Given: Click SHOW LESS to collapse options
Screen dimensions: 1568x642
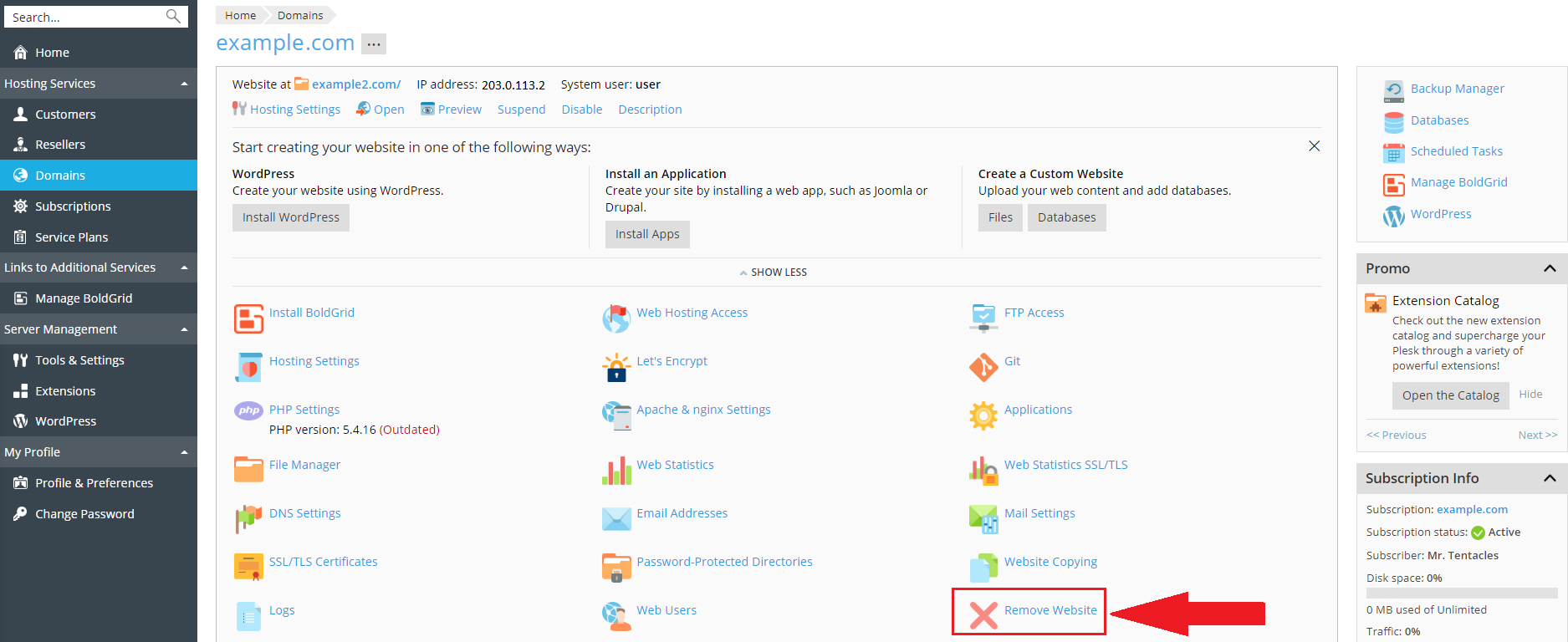Looking at the screenshot, I should tap(774, 273).
